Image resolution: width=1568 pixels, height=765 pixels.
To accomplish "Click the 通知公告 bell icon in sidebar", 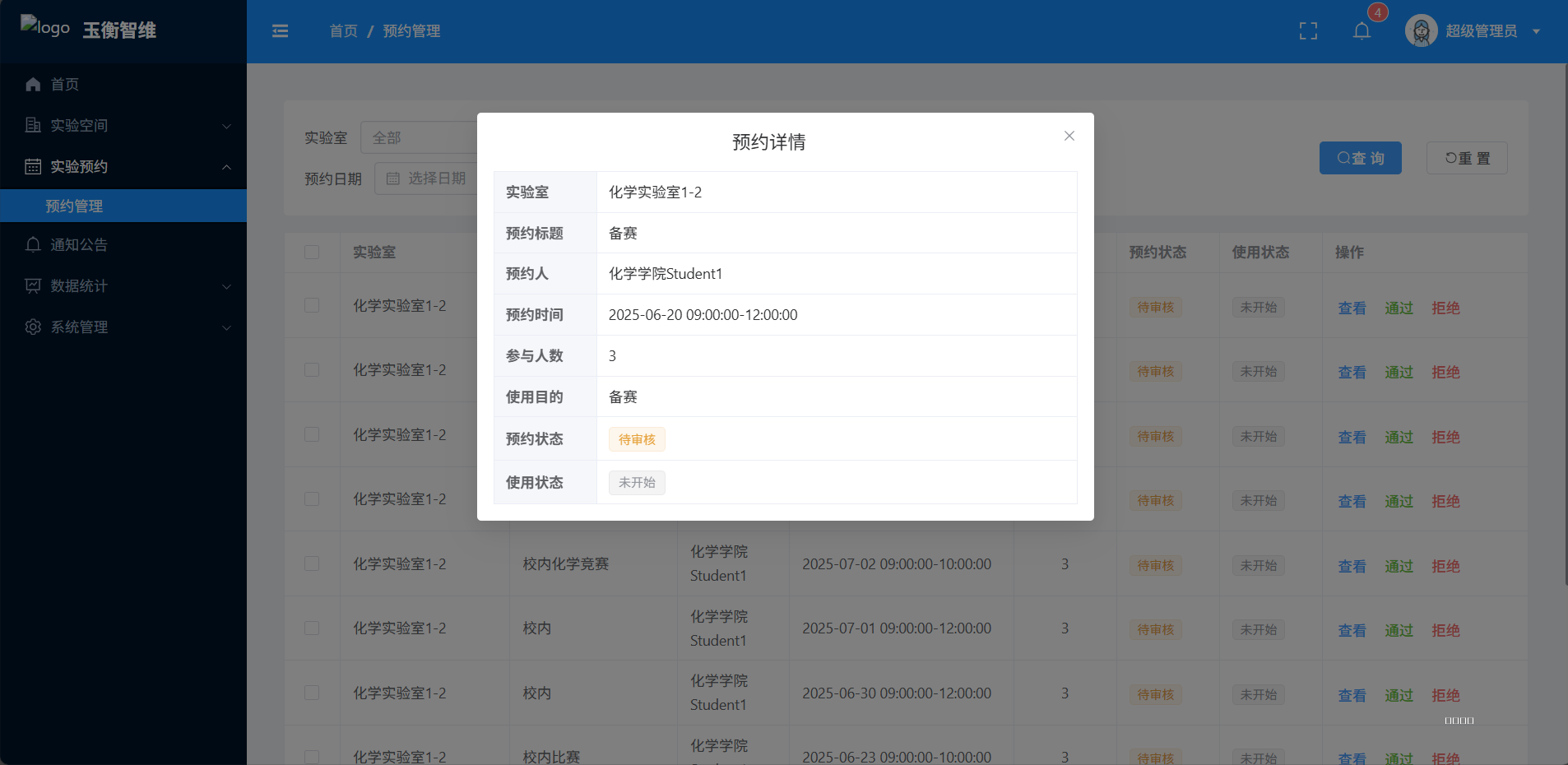I will 33,245.
